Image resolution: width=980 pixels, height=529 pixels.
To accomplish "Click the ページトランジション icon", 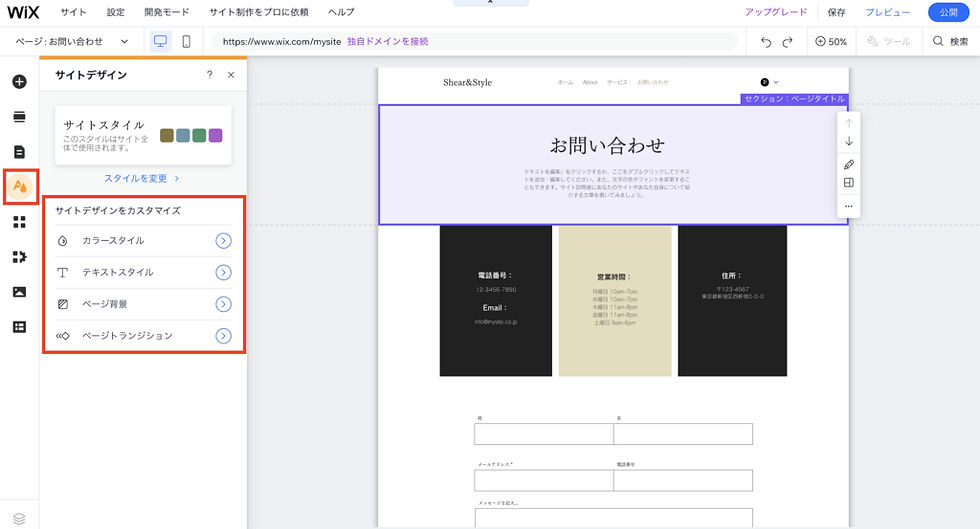I will coord(62,336).
